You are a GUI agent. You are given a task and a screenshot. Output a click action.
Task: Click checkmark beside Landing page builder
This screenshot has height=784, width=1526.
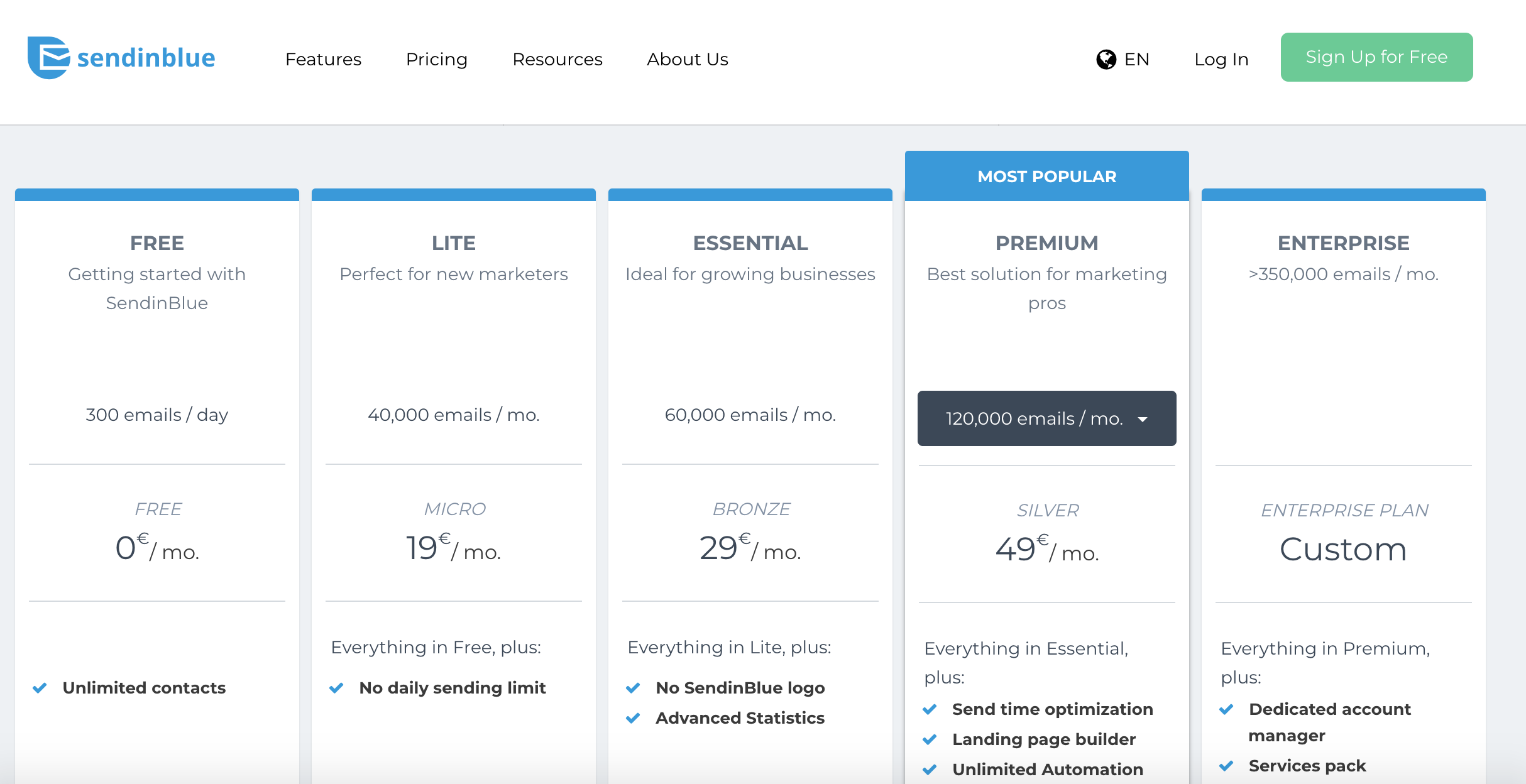pyautogui.click(x=930, y=739)
